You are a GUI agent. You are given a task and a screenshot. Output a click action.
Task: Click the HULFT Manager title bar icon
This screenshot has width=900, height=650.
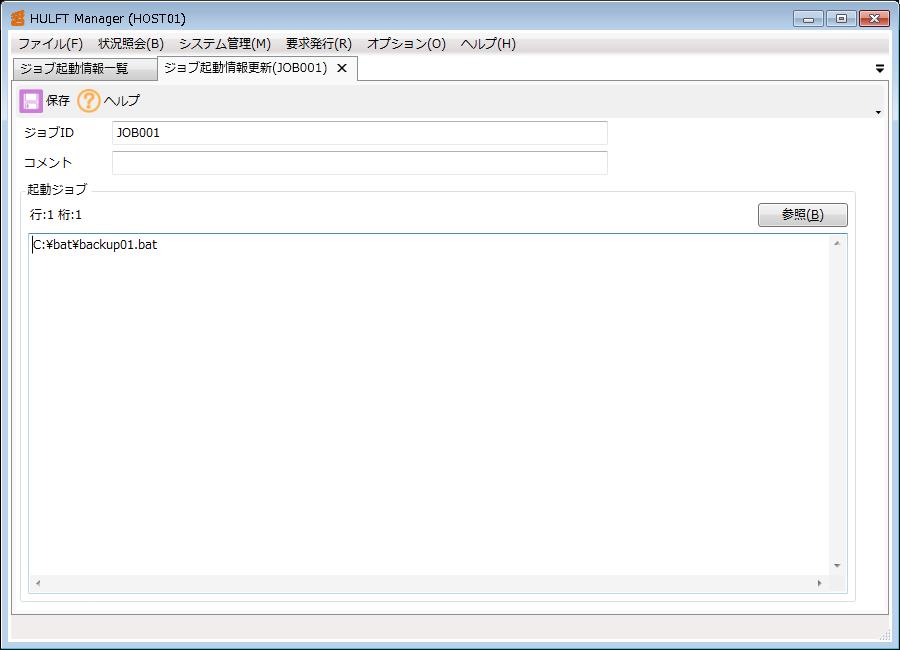point(17,18)
